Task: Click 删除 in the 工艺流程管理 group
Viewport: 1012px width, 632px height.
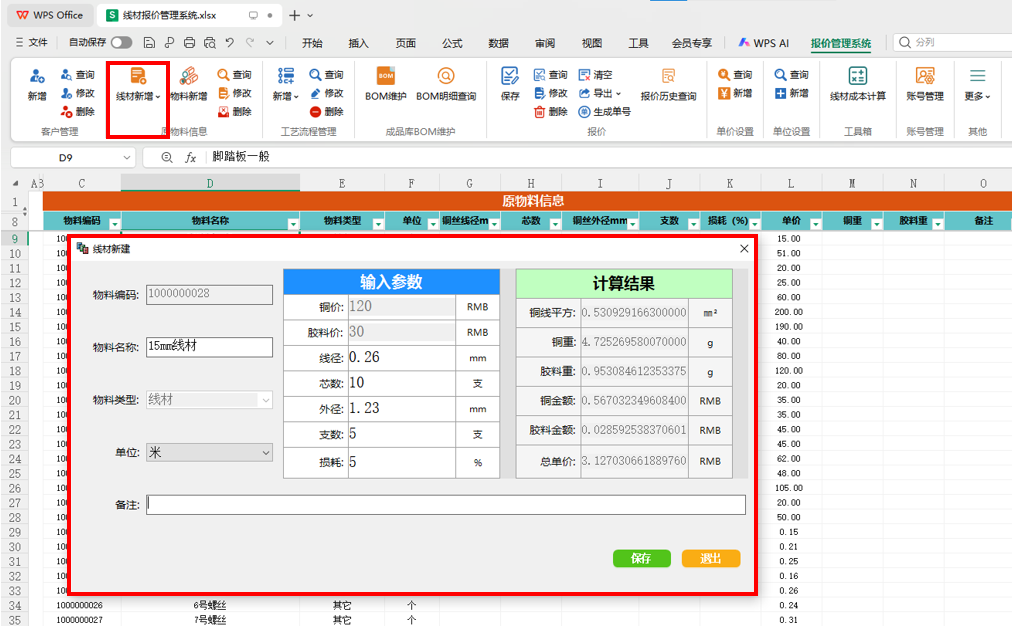Action: point(327,112)
